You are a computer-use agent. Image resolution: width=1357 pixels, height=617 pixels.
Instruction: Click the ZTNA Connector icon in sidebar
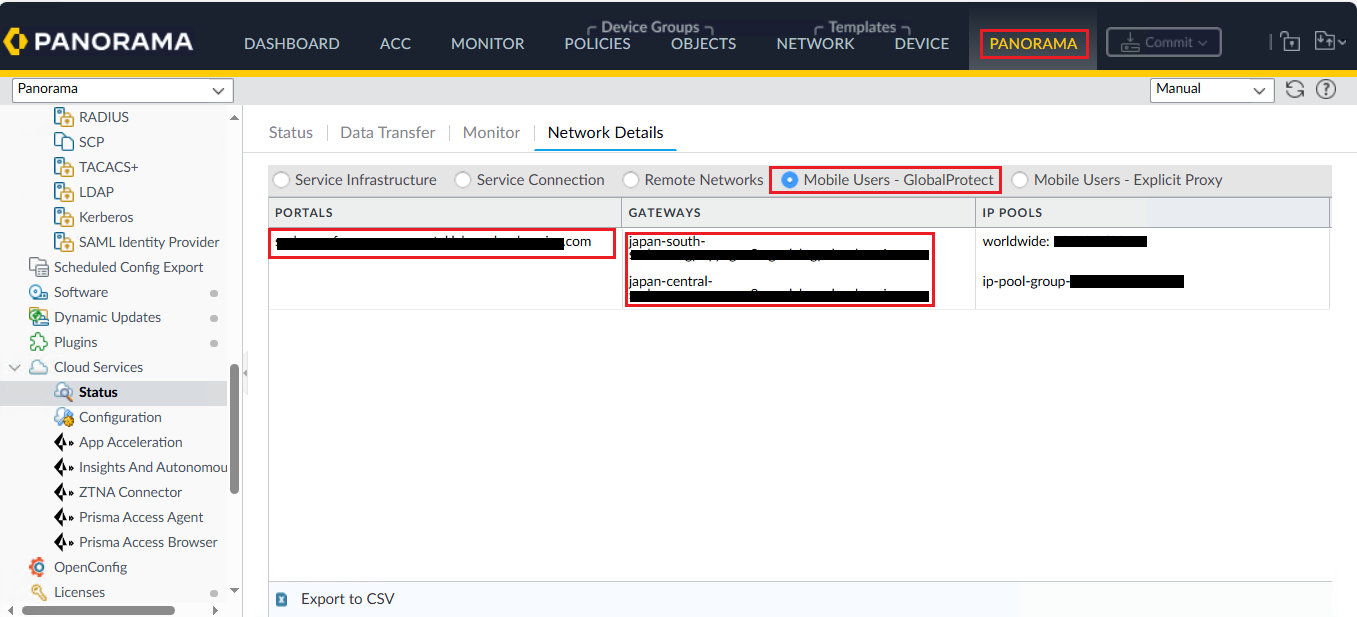coord(64,492)
